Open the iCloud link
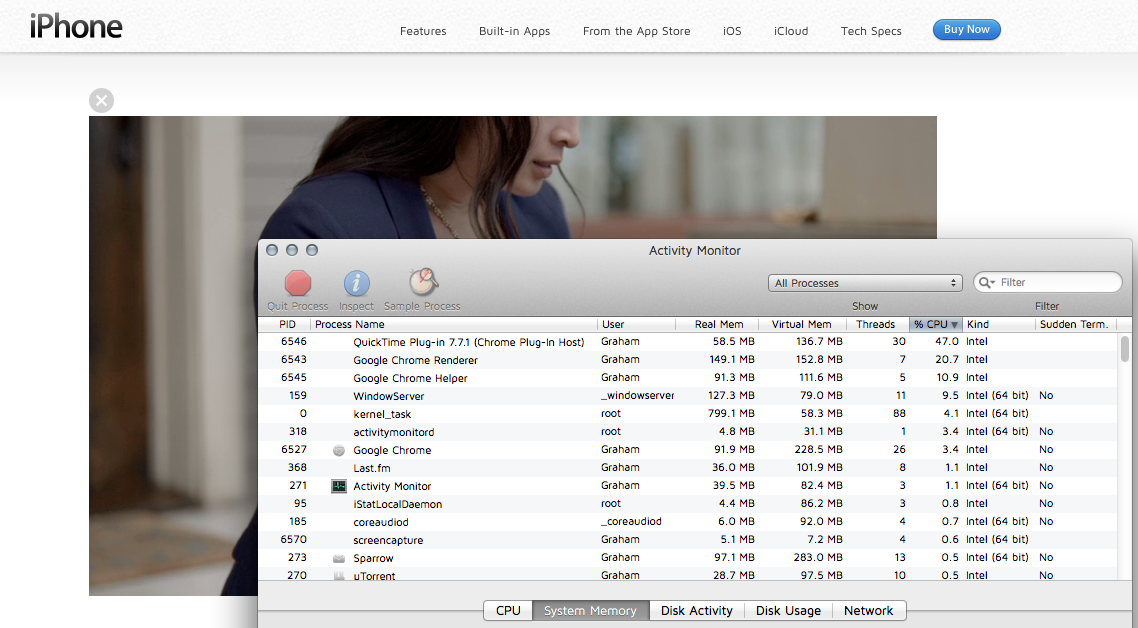 click(x=791, y=31)
